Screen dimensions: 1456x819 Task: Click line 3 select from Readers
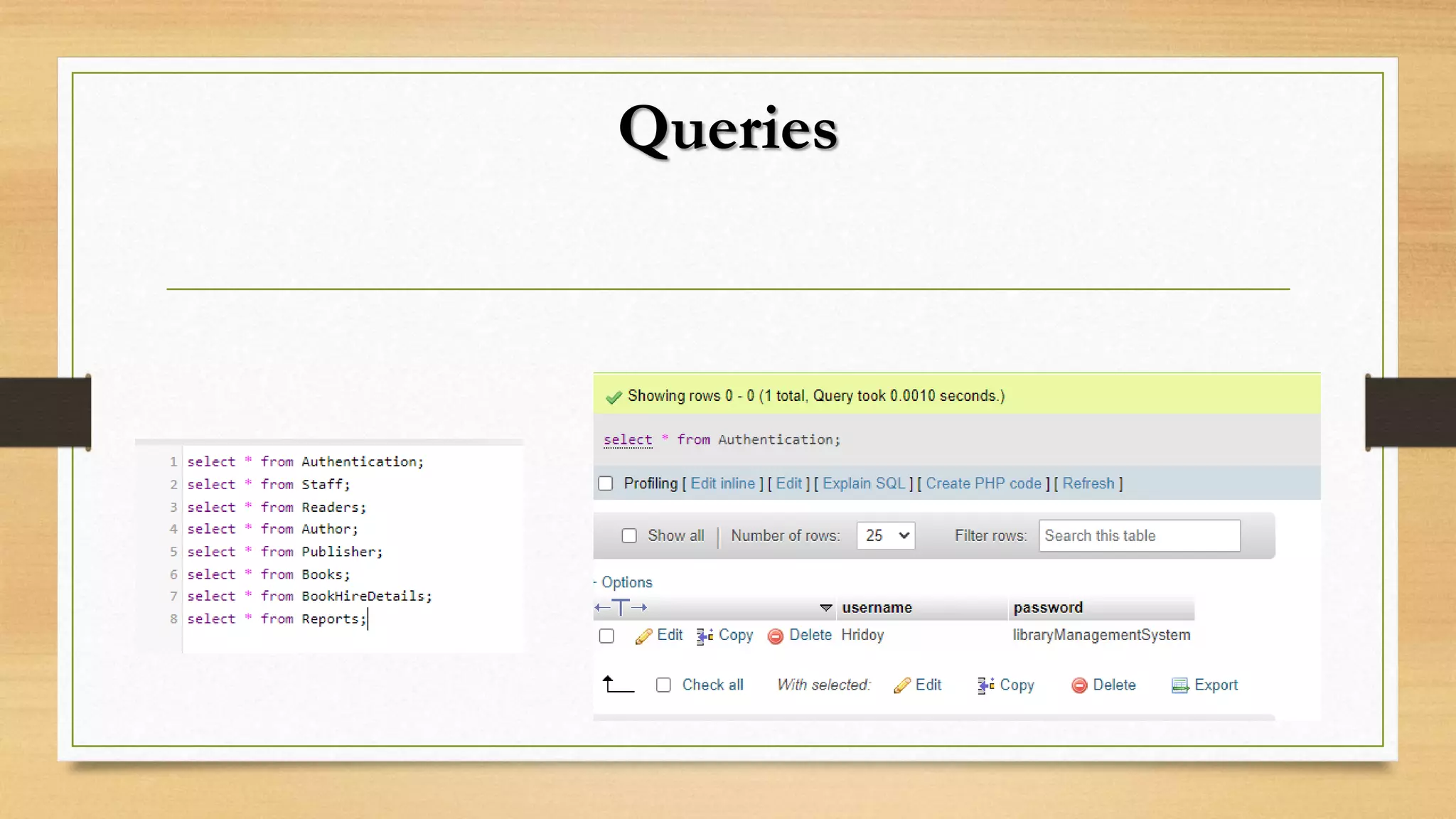(x=277, y=508)
